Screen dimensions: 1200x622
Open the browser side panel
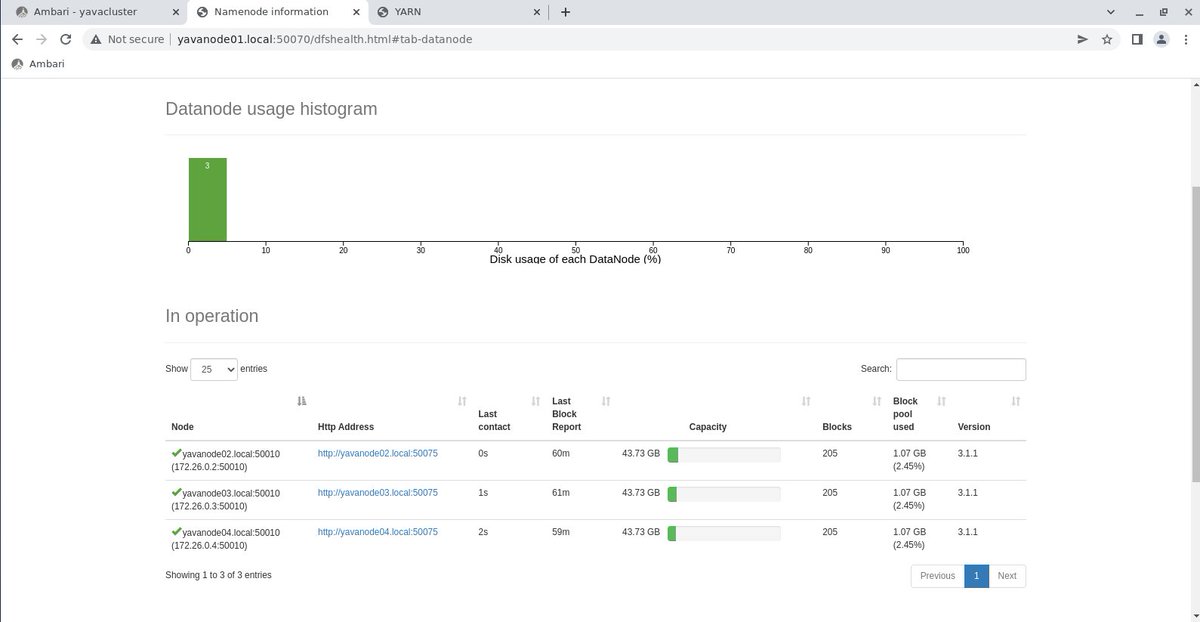pyautogui.click(x=1137, y=39)
